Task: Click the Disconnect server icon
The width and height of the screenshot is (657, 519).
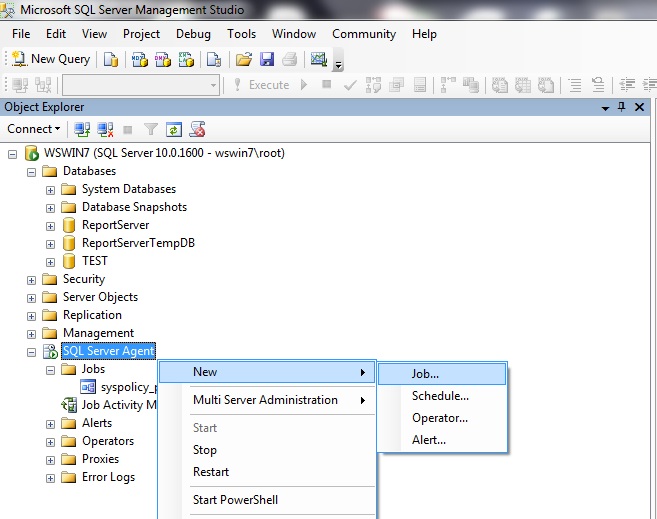Action: [105, 129]
